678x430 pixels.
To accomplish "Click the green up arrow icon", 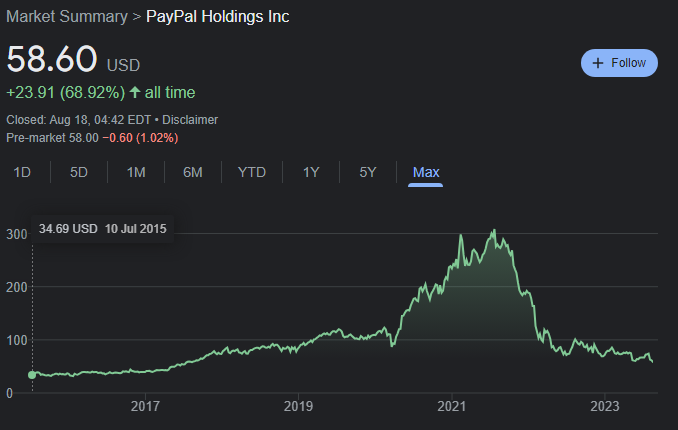I will tap(135, 92).
